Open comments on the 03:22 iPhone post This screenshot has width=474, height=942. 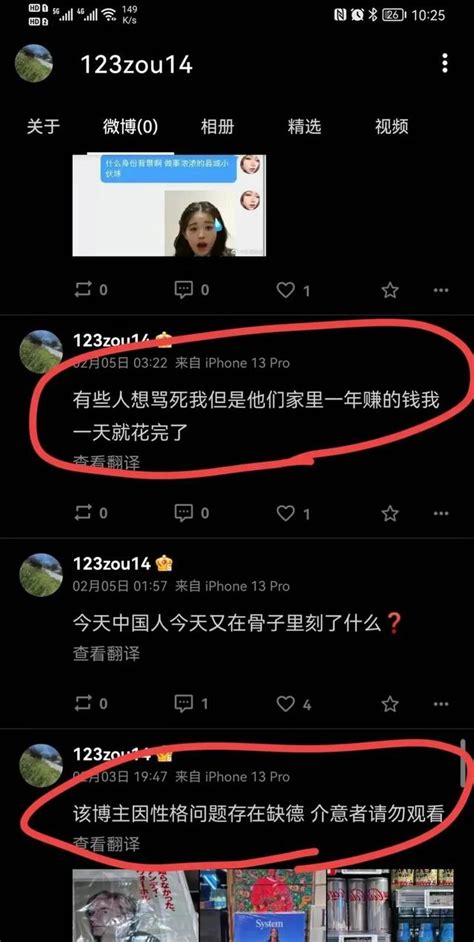(192, 513)
